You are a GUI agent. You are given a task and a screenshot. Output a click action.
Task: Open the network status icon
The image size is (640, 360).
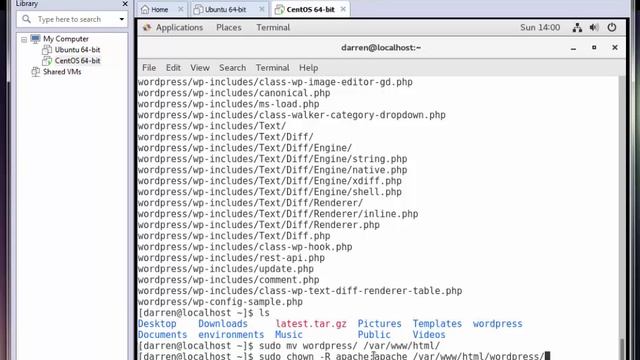point(577,28)
